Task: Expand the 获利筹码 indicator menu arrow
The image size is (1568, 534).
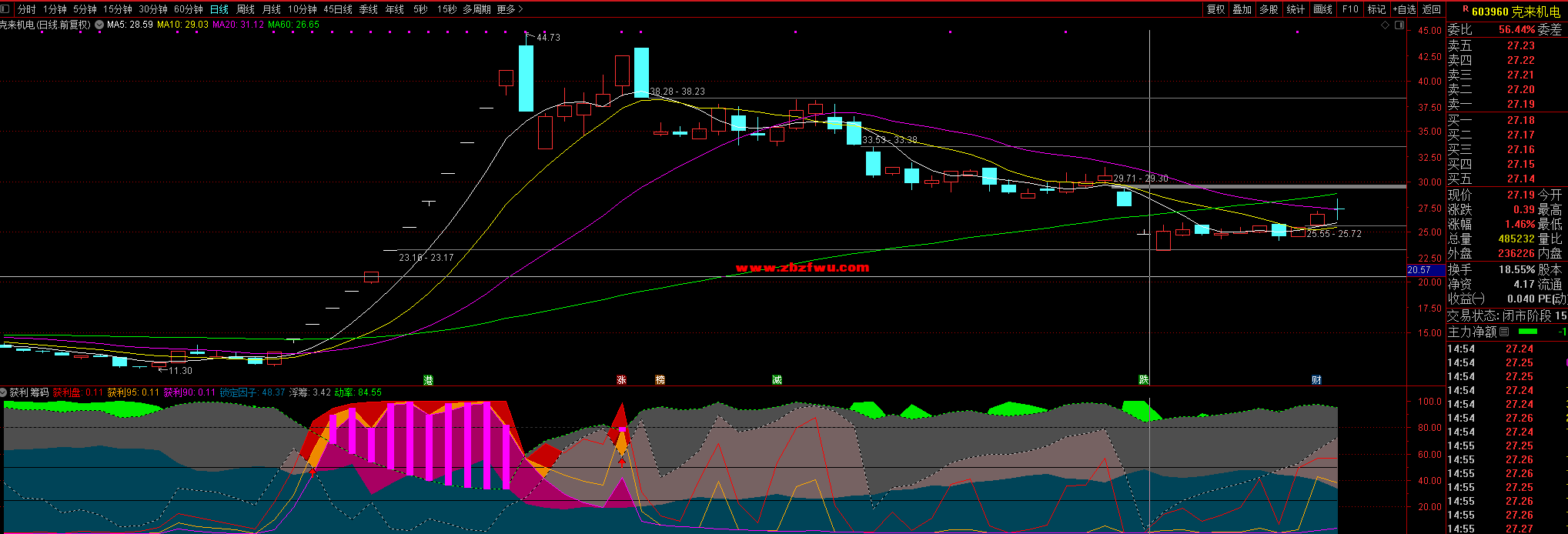Action: pyautogui.click(x=4, y=392)
